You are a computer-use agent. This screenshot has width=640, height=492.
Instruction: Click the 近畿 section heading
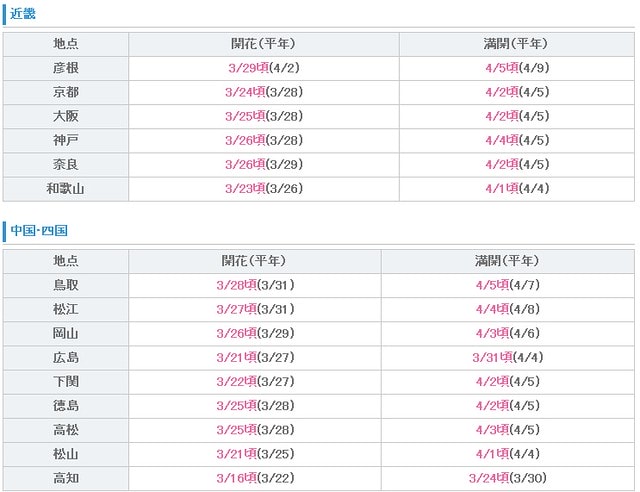(x=22, y=14)
